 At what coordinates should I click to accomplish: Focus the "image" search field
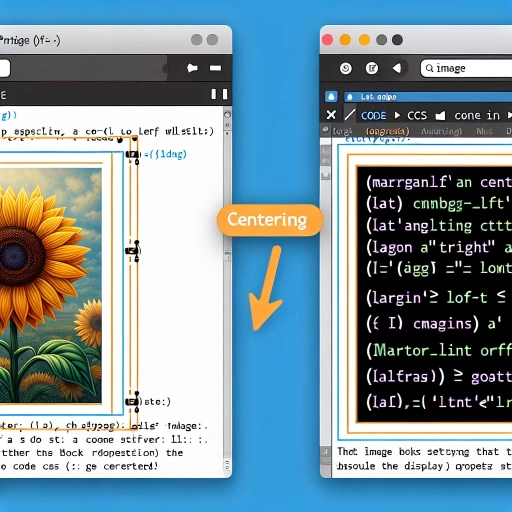click(466, 68)
